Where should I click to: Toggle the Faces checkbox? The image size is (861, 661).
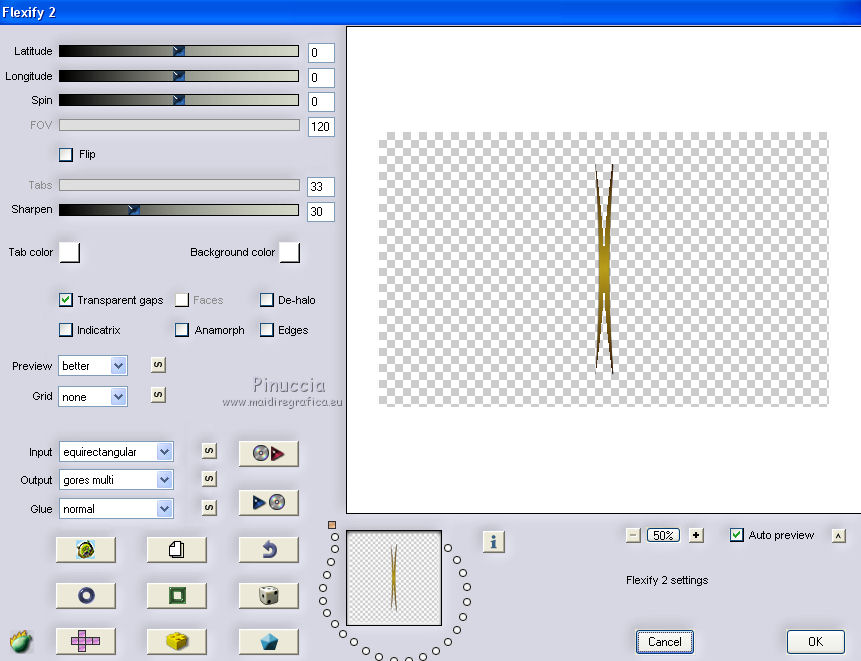pyautogui.click(x=182, y=300)
